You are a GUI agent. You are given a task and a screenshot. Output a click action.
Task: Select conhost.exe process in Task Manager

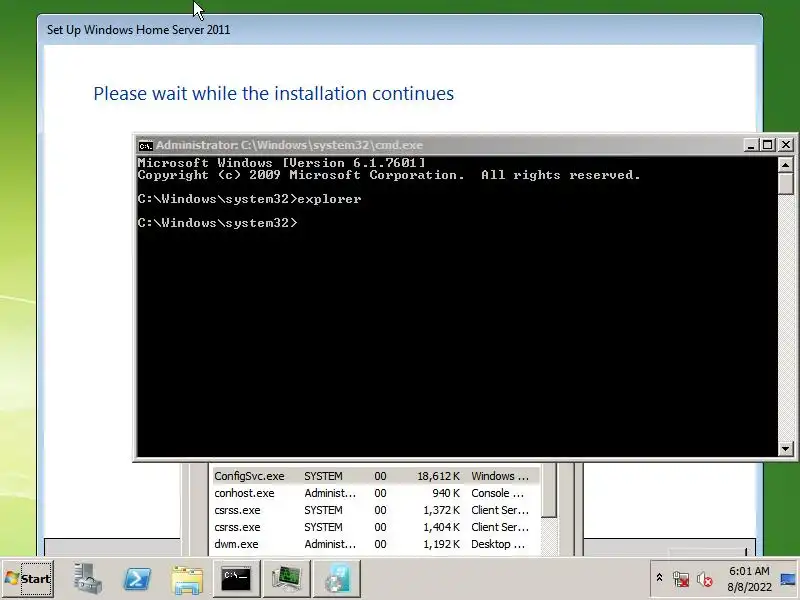pos(376,493)
